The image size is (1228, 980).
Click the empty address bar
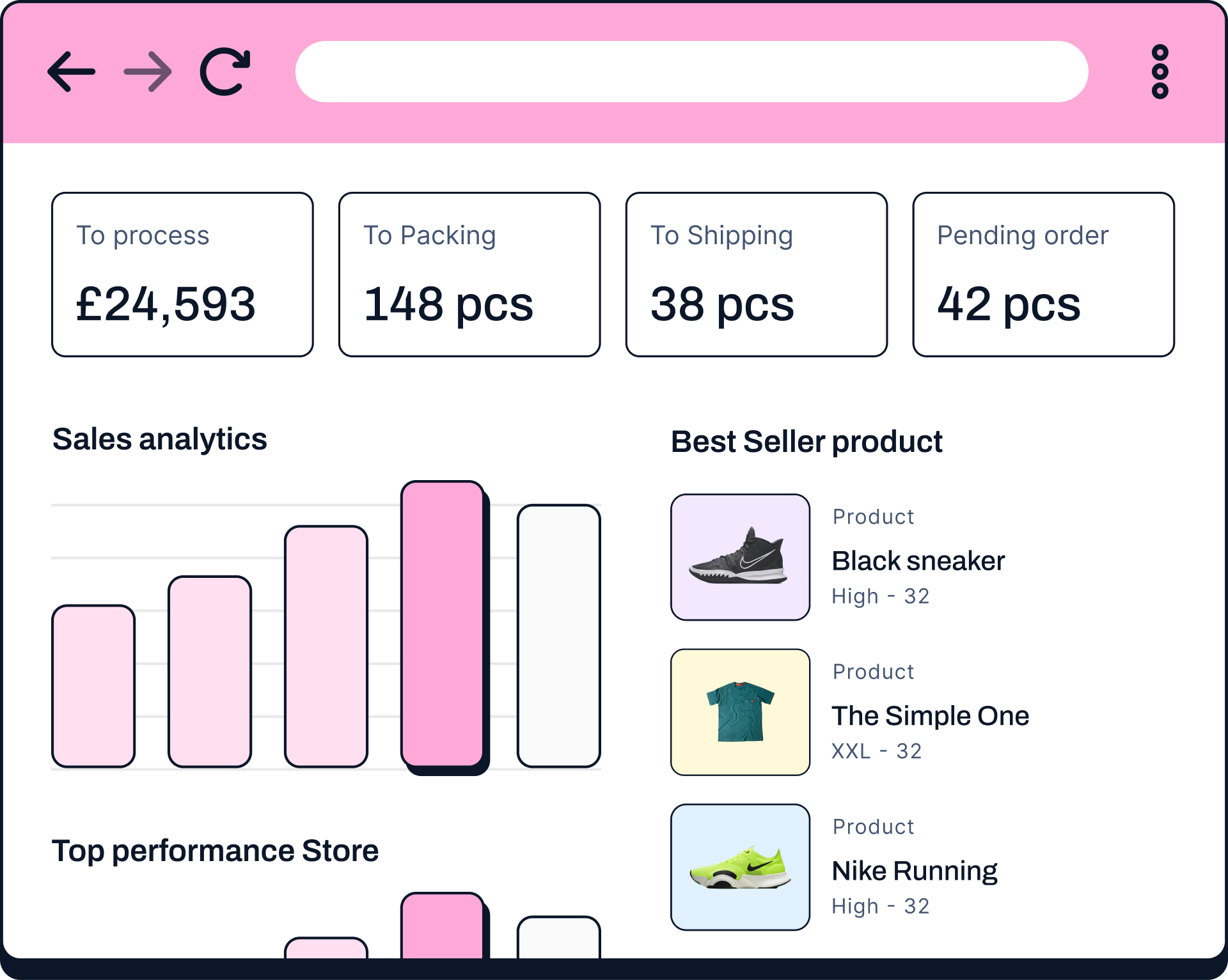point(691,72)
